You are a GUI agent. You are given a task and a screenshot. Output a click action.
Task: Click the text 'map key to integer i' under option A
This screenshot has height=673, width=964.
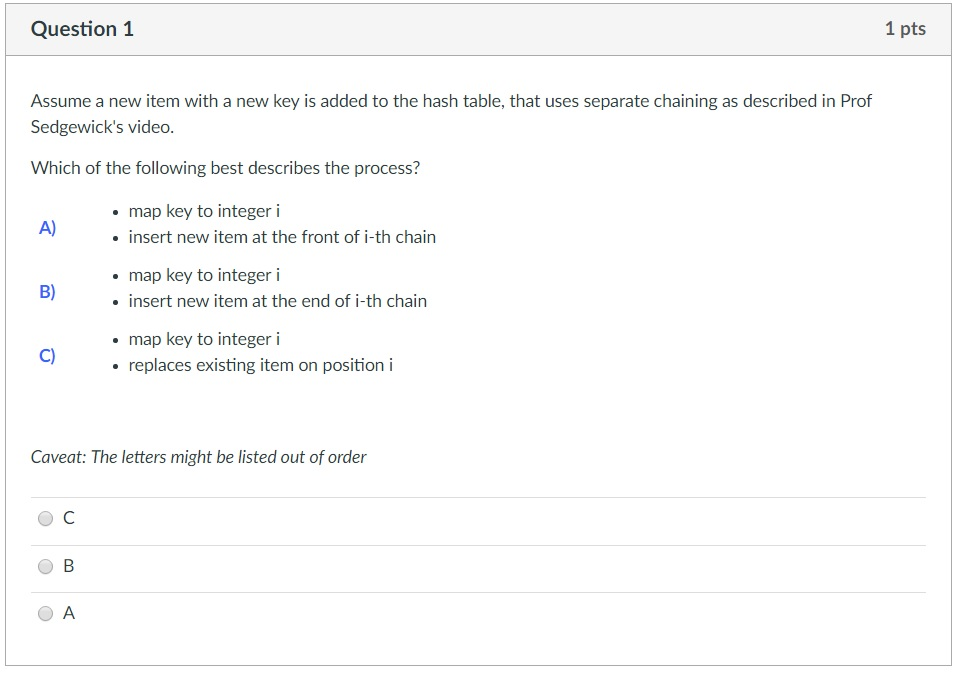click(203, 211)
